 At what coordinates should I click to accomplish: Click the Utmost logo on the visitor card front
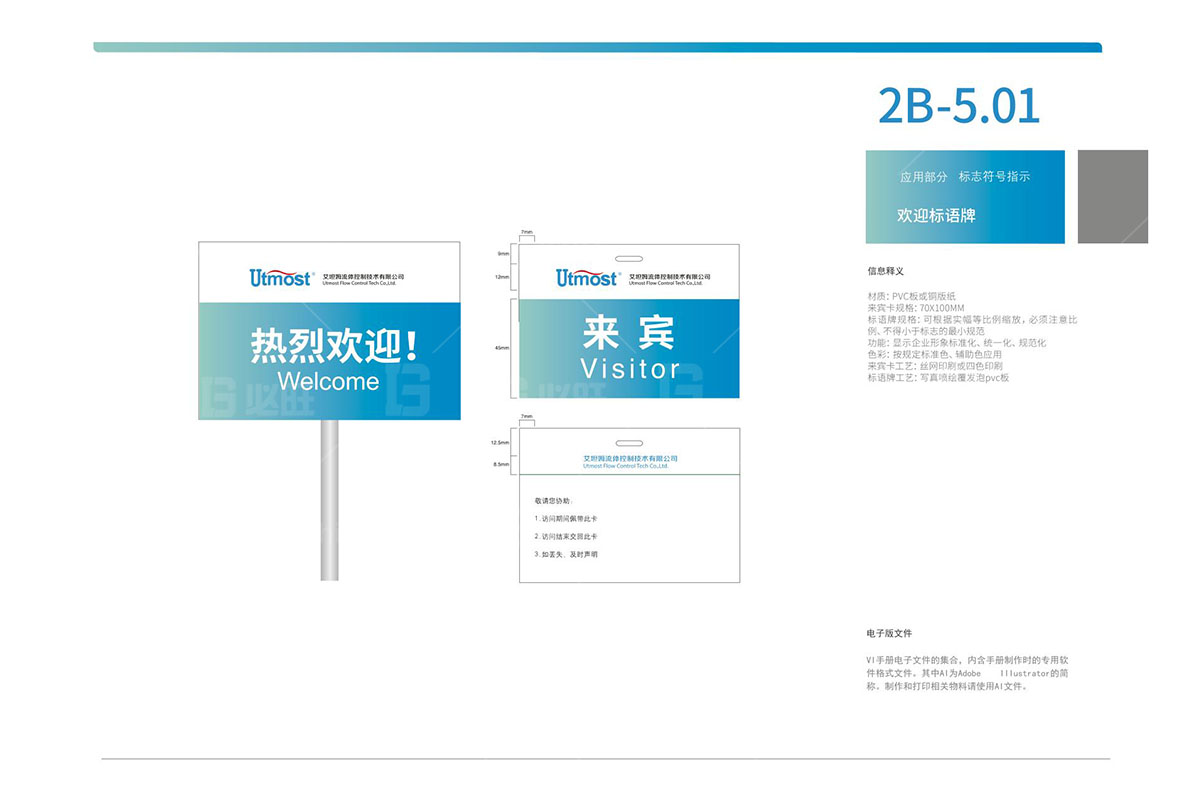pos(588,277)
